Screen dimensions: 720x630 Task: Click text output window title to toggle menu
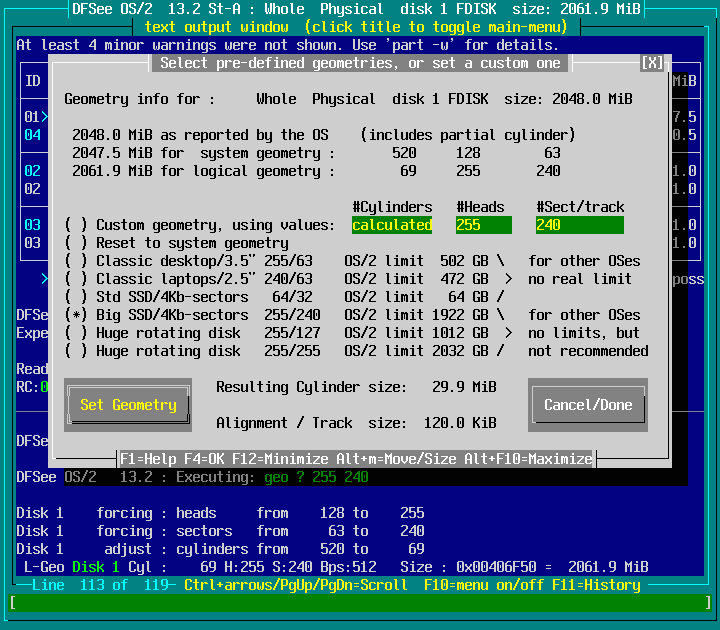pos(359,27)
